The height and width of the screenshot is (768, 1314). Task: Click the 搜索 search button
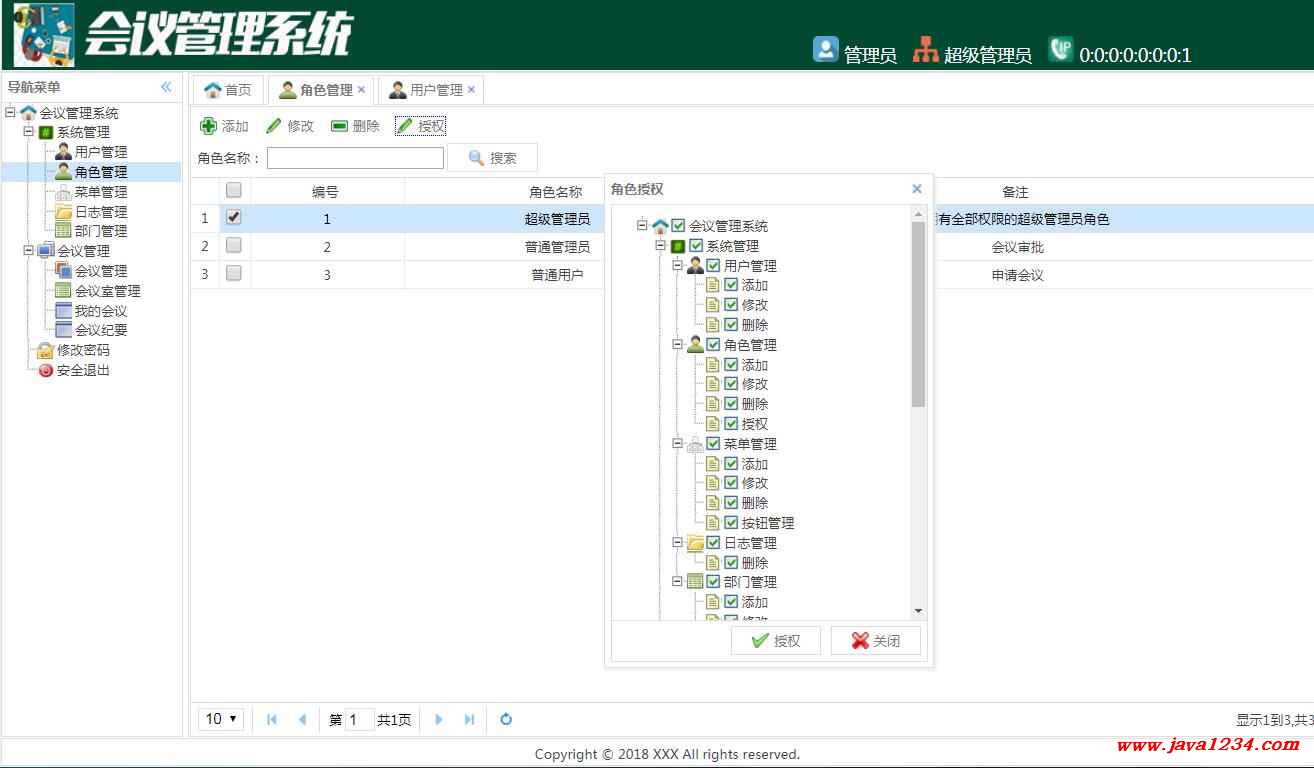click(x=492, y=158)
